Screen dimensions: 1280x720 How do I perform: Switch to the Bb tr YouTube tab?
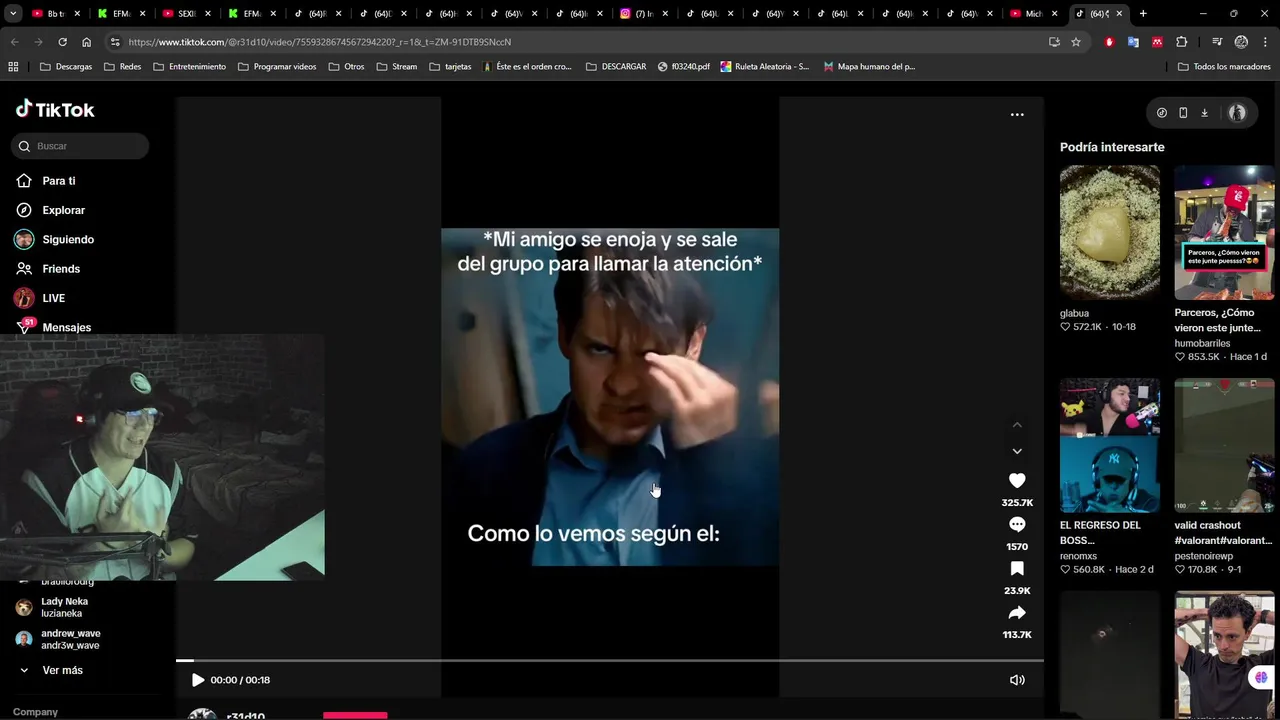pyautogui.click(x=54, y=14)
